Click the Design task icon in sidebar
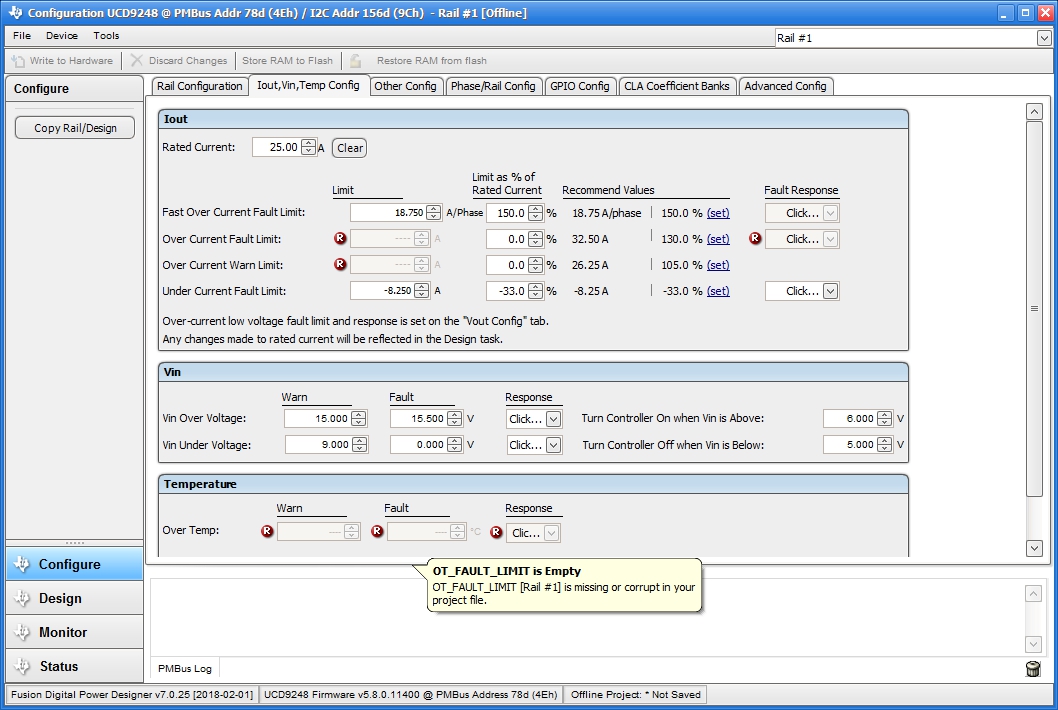Screen dimensions: 1058x710 22,598
